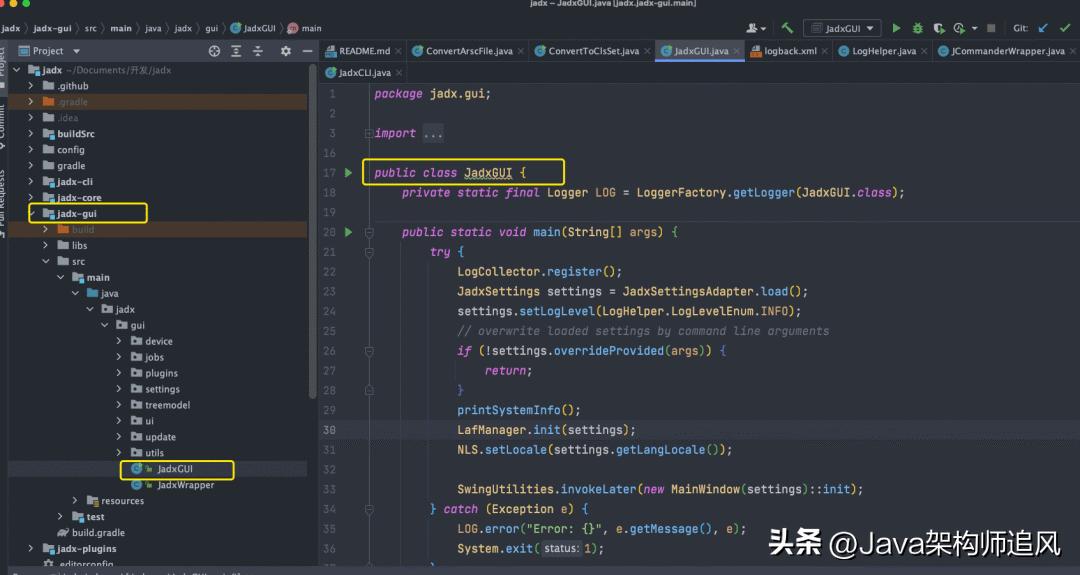The height and width of the screenshot is (575, 1080).
Task: Run with Coverage shield icon
Action: [938, 28]
